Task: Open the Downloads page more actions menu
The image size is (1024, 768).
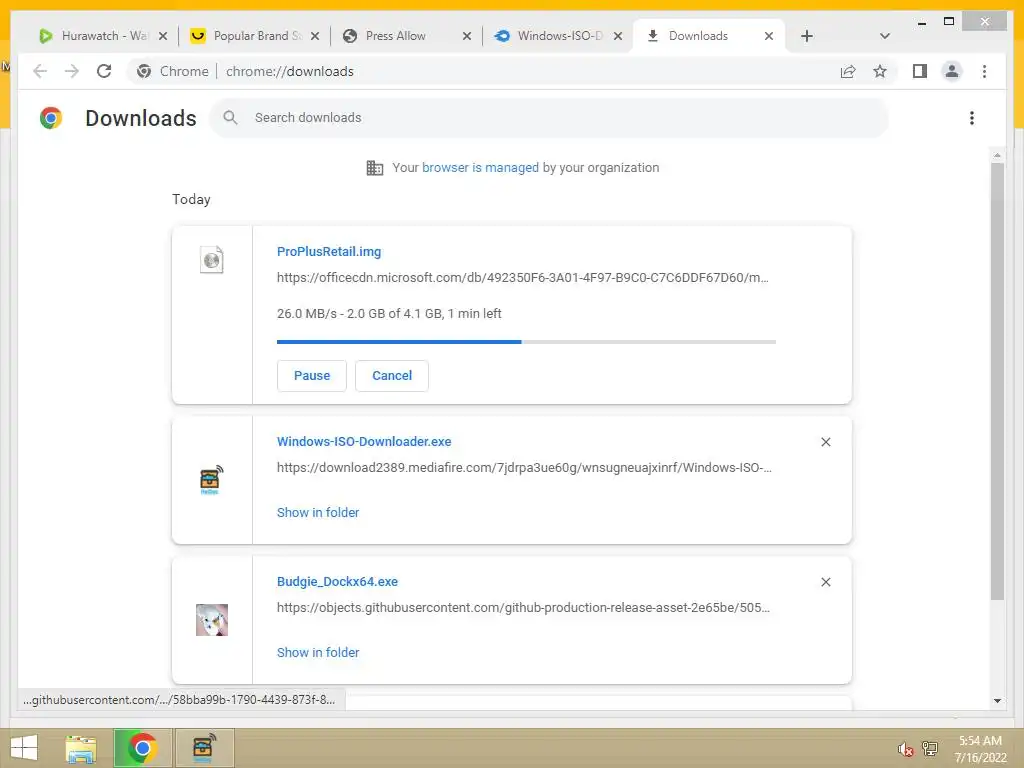Action: (x=972, y=118)
